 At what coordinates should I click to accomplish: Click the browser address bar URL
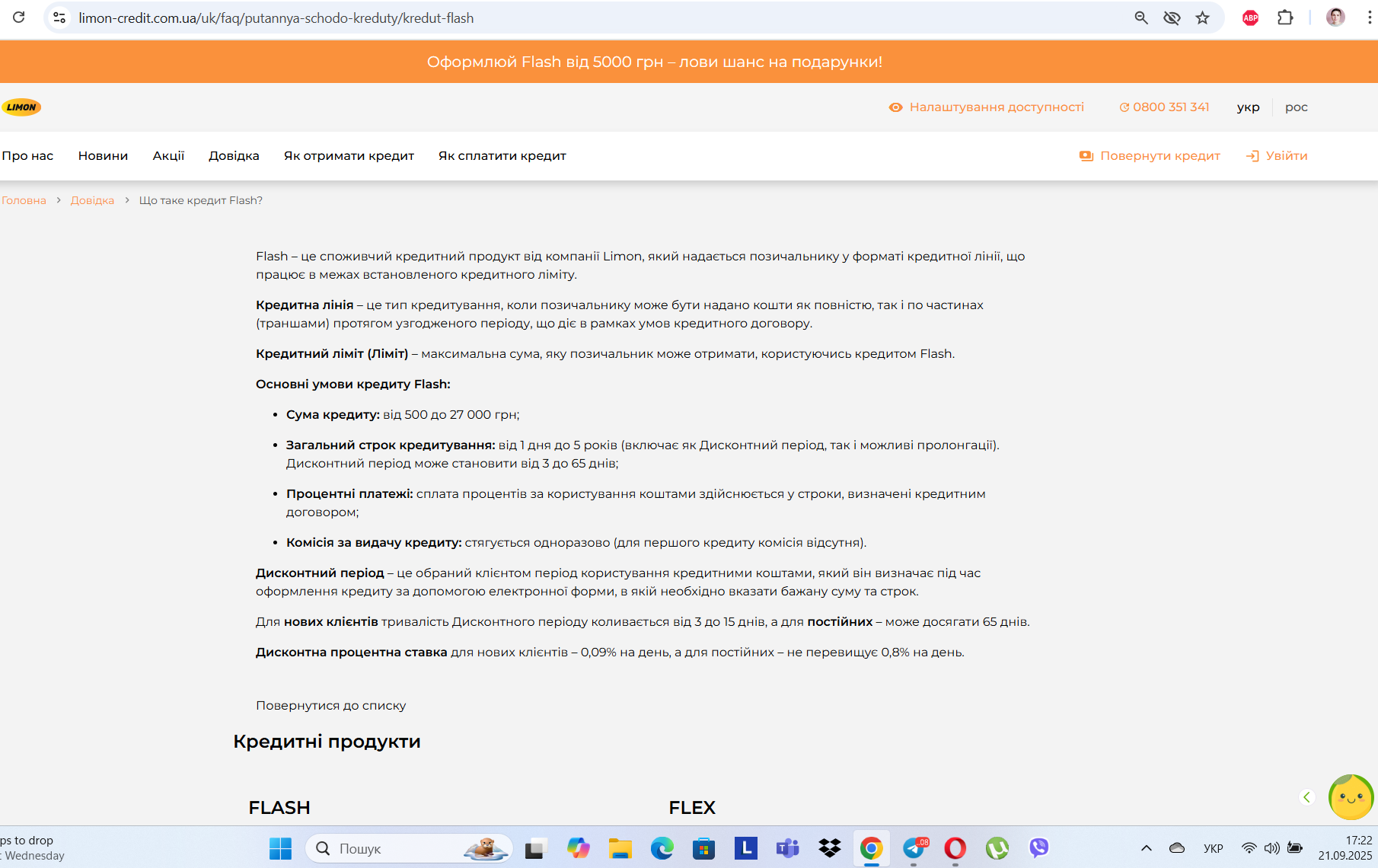click(276, 18)
